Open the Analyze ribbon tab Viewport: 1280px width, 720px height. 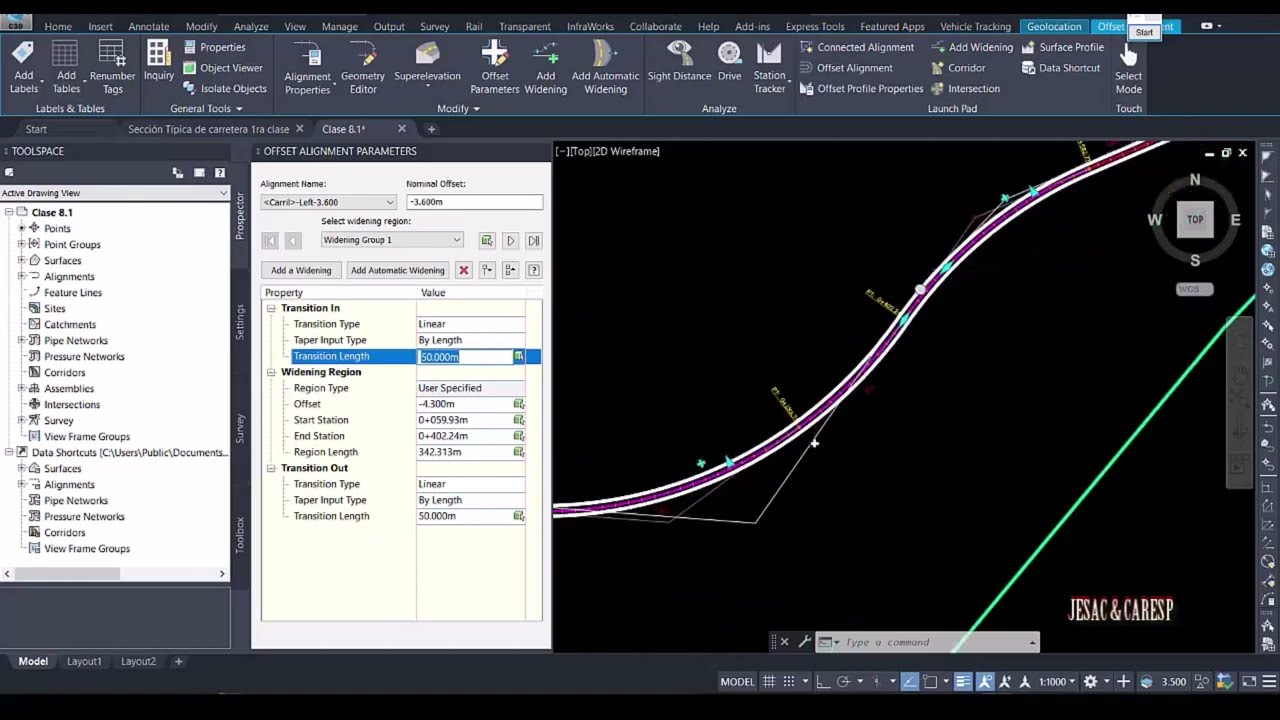251,26
